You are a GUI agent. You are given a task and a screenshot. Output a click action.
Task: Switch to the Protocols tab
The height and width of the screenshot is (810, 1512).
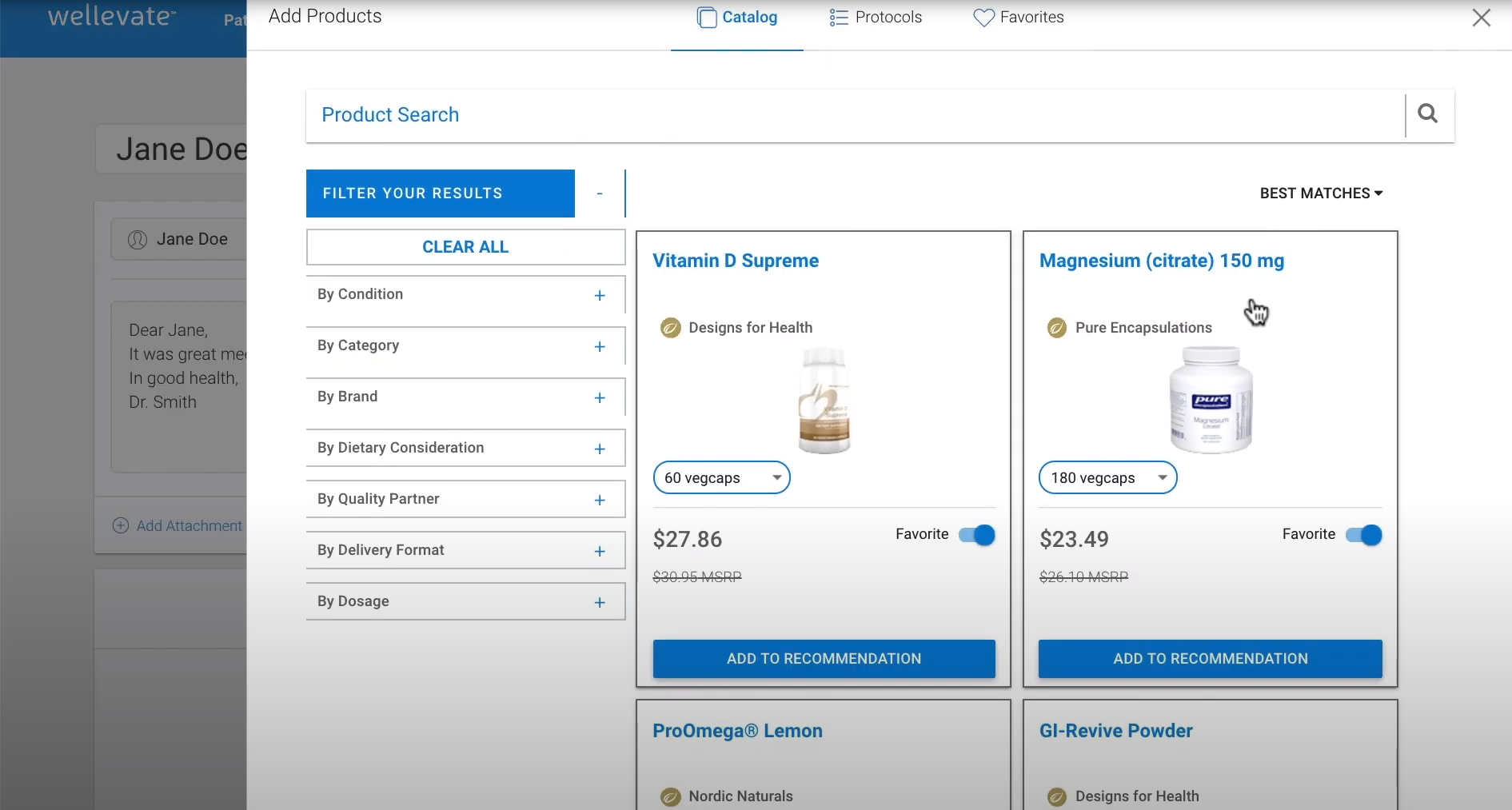[x=876, y=18]
